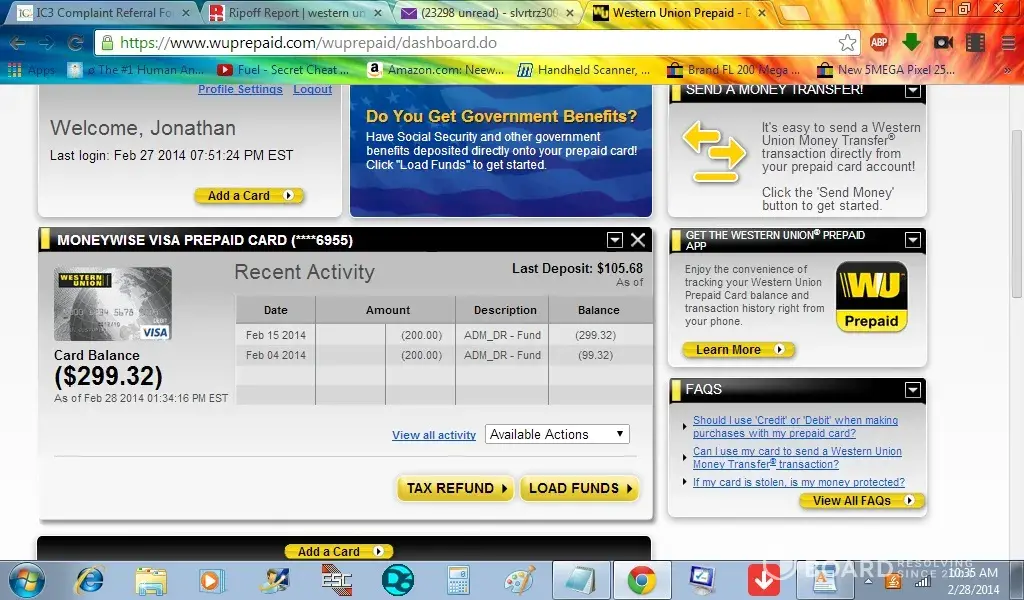Click the green download arrow extension icon

coord(911,42)
